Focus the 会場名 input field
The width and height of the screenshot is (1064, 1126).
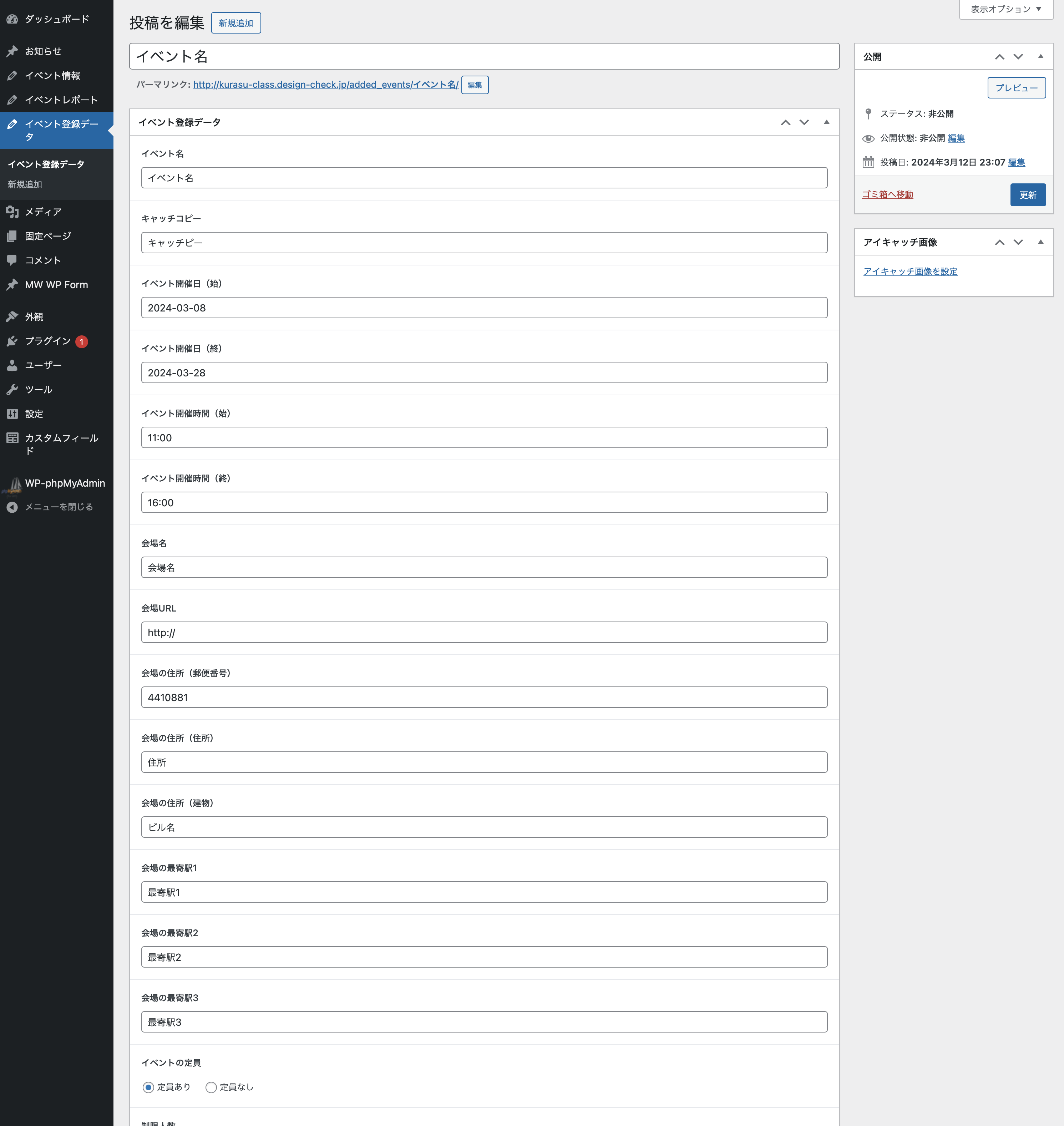coord(484,567)
